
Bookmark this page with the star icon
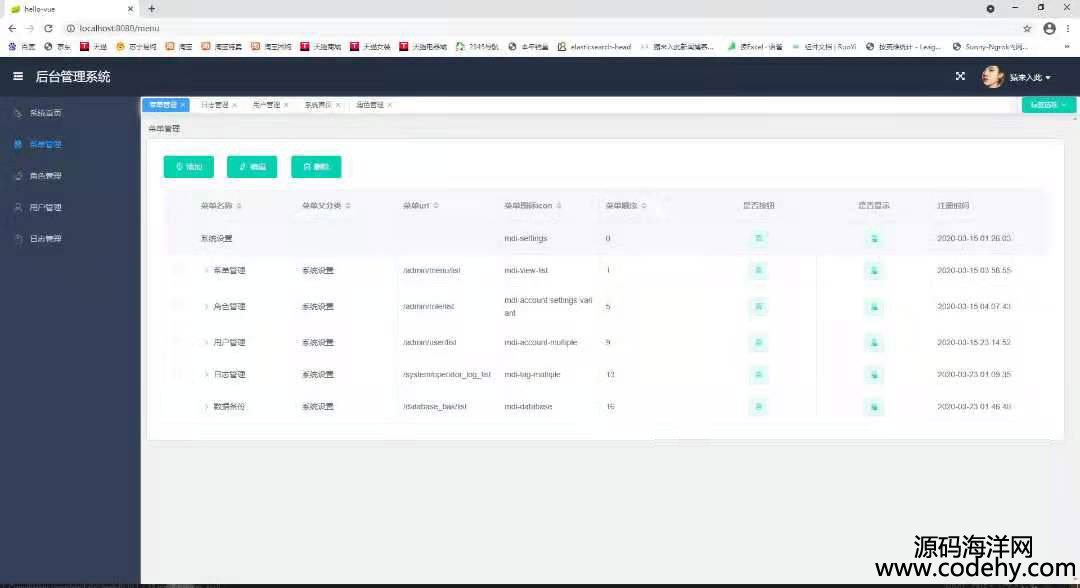(1027, 28)
